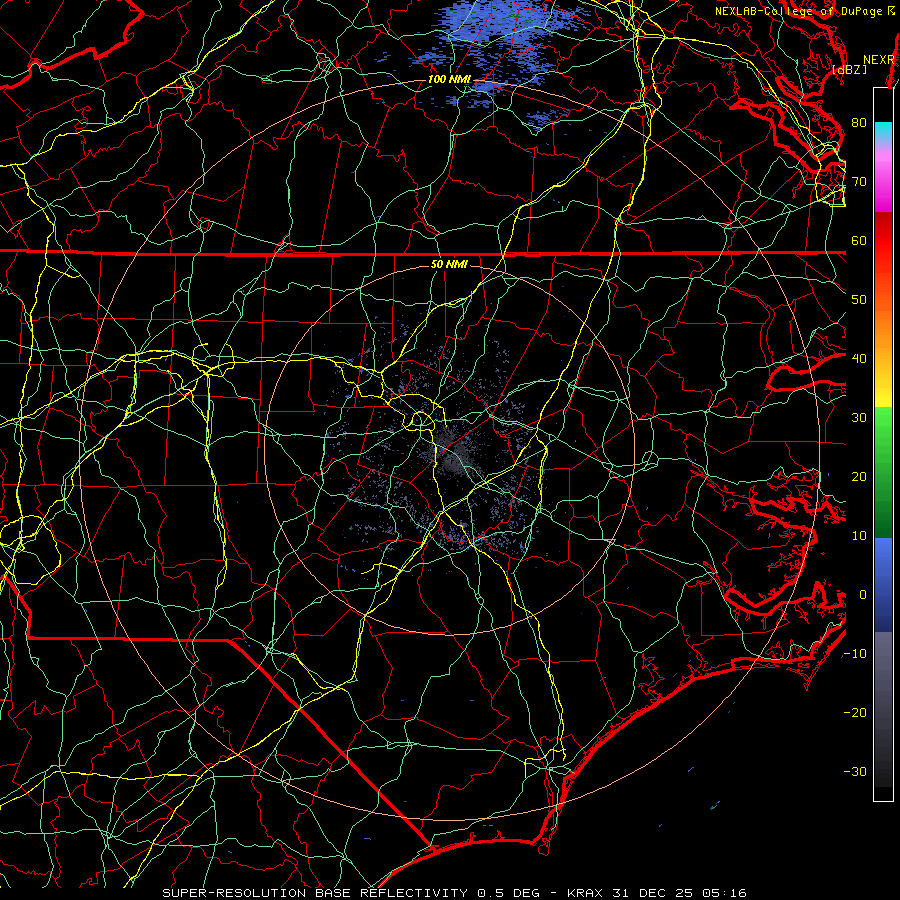This screenshot has height=900, width=900.
Task: Click the 50 value on the dBZ scale
Action: [x=859, y=300]
